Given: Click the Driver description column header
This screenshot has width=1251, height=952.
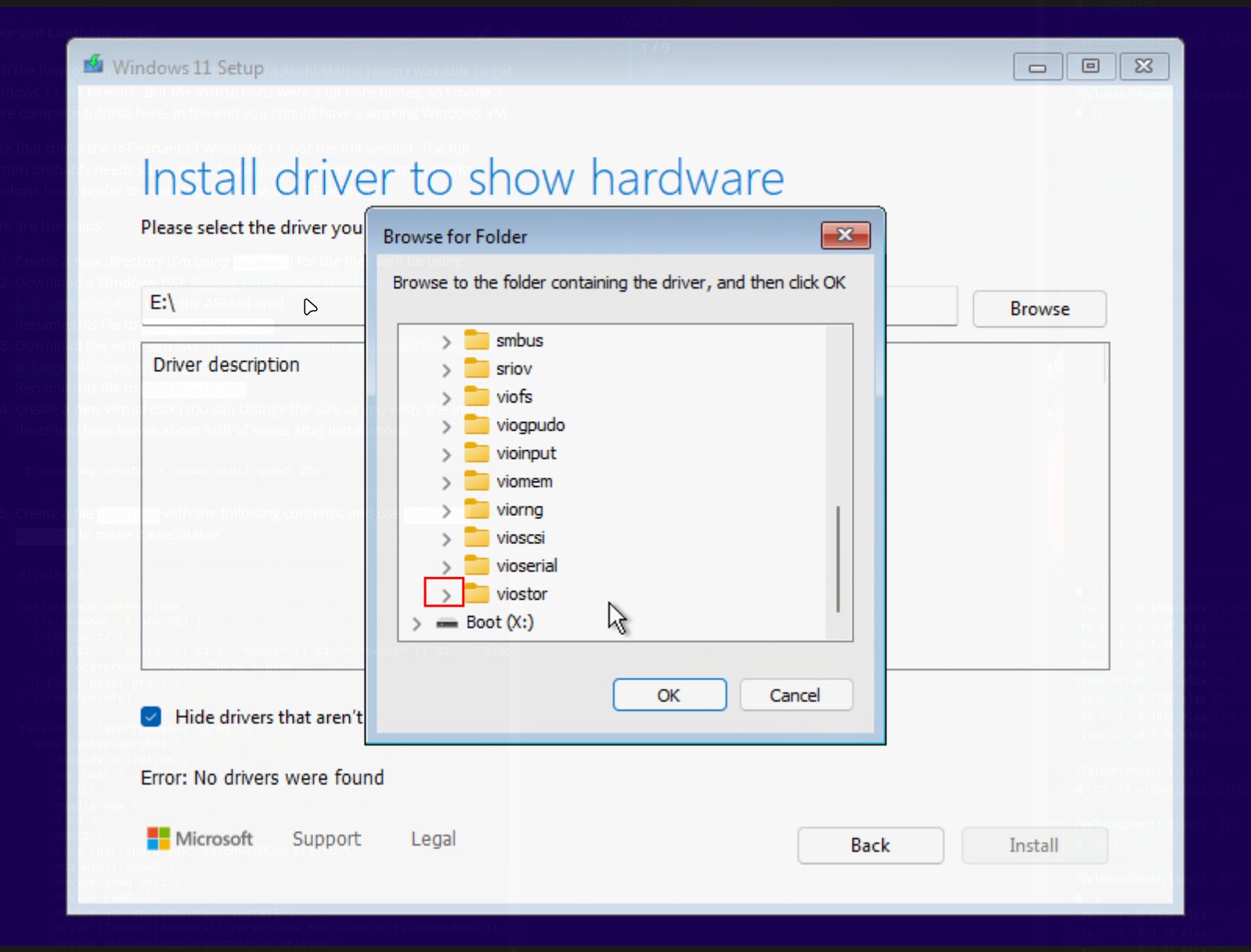Looking at the screenshot, I should coord(226,365).
